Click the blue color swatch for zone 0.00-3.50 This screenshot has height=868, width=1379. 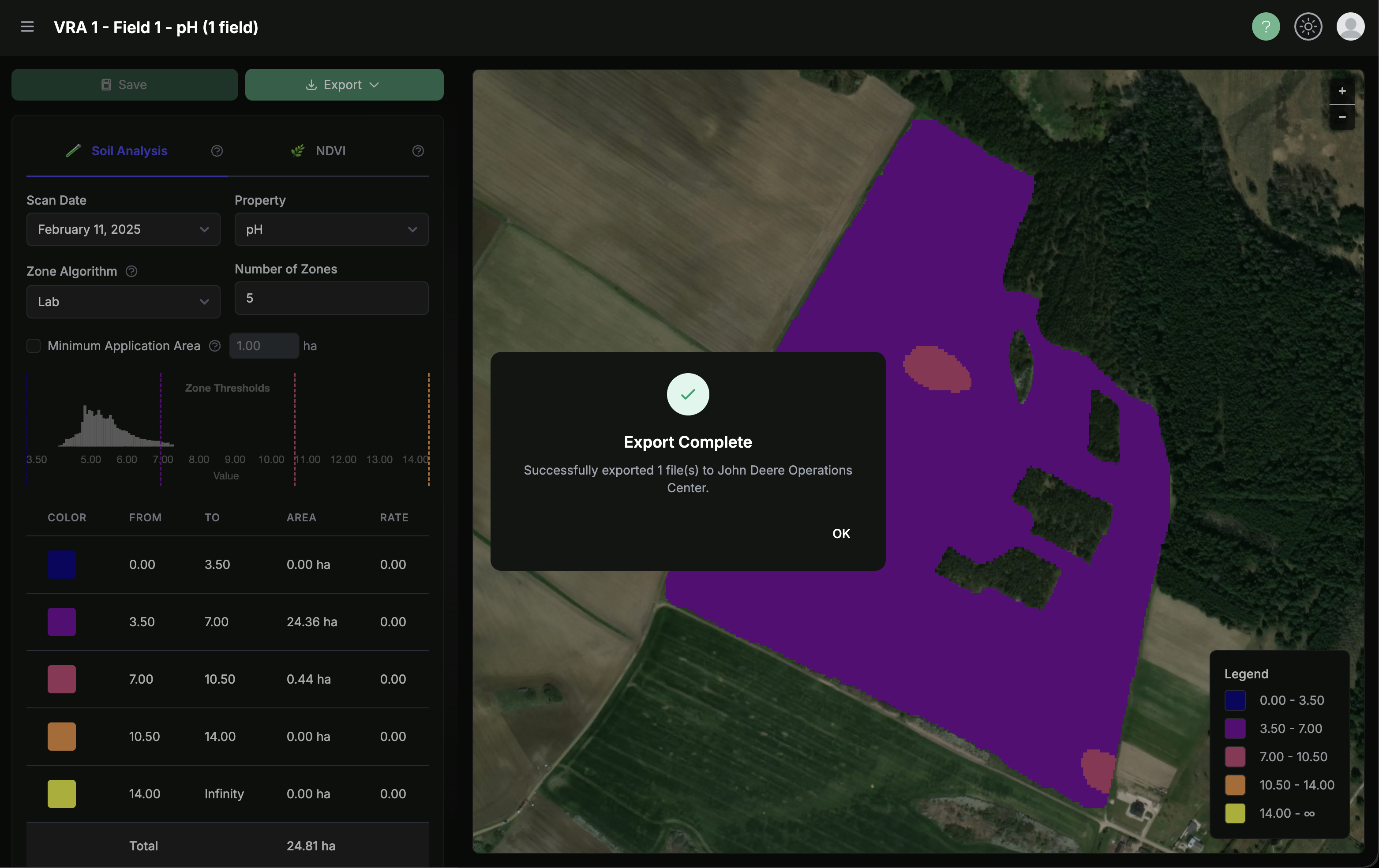61,565
